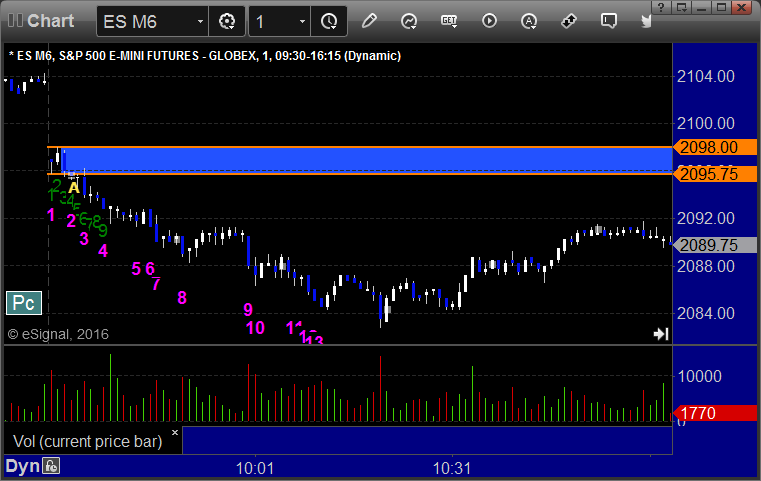Click the 2092.00 price axis label
761x481 pixels.
706,218
